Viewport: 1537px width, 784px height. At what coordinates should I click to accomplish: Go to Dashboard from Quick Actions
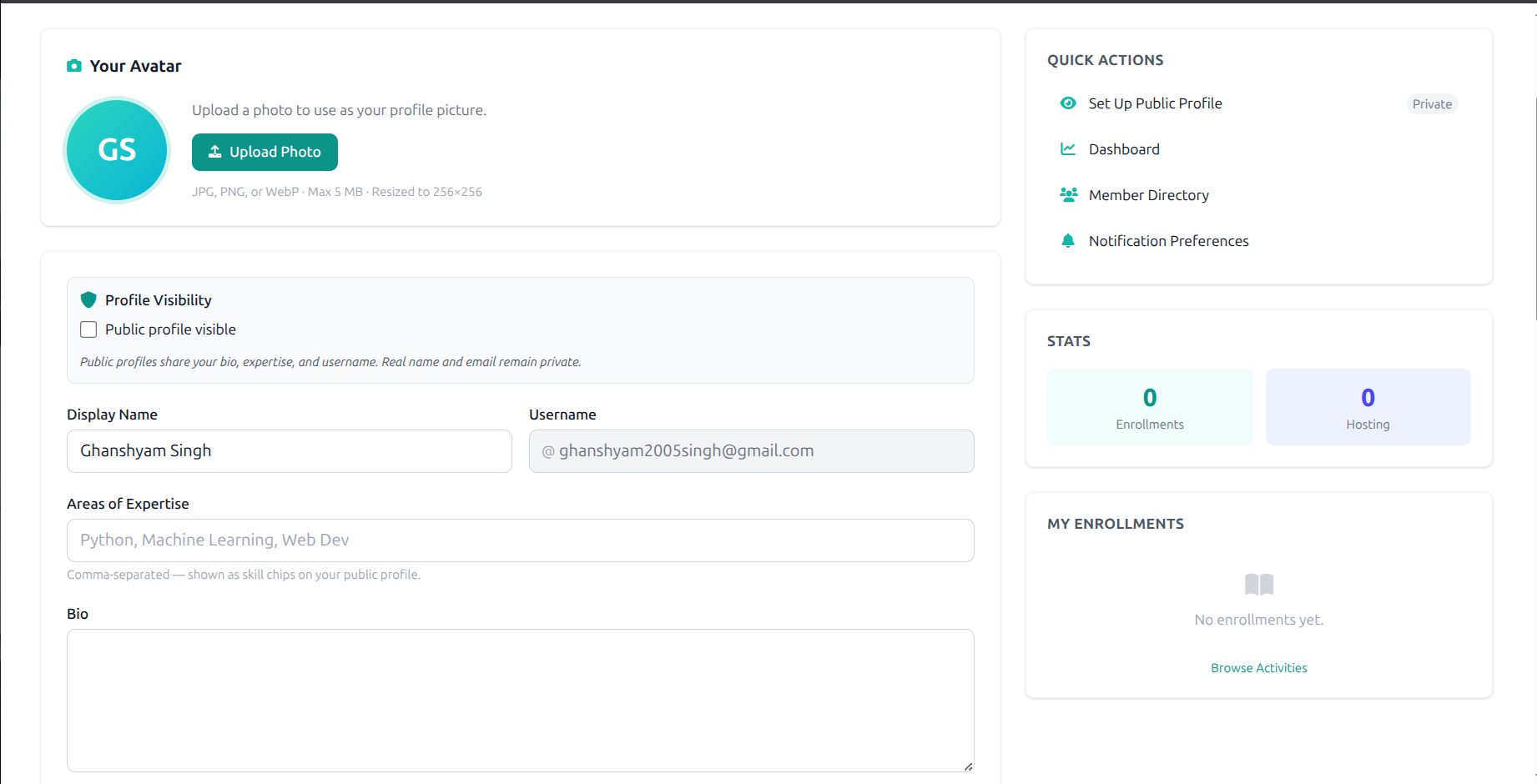tap(1124, 149)
